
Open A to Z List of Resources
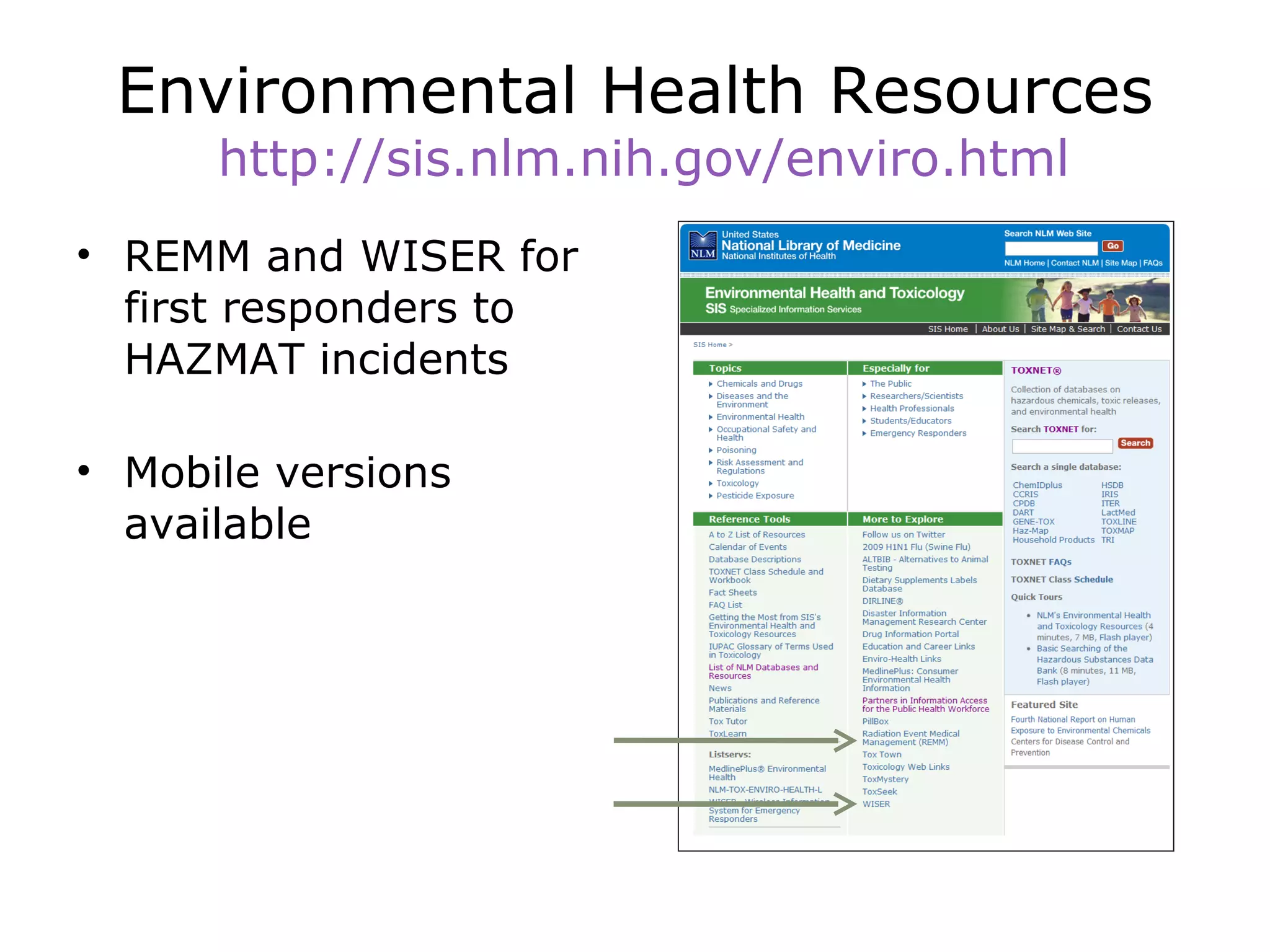[757, 534]
